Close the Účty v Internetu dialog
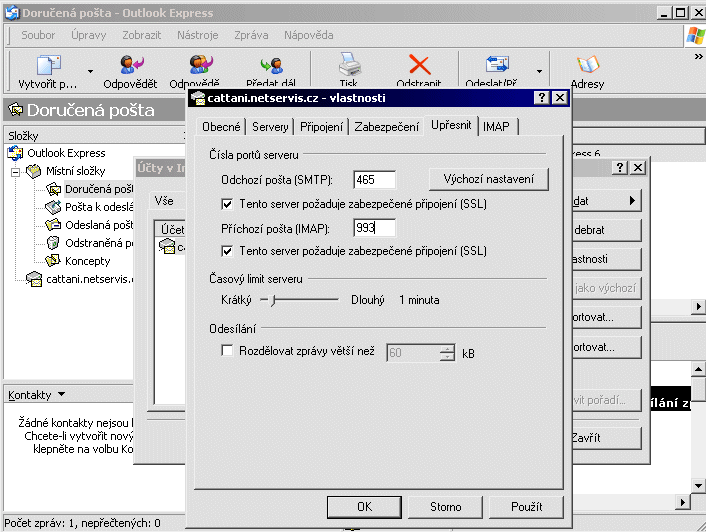 [638, 167]
